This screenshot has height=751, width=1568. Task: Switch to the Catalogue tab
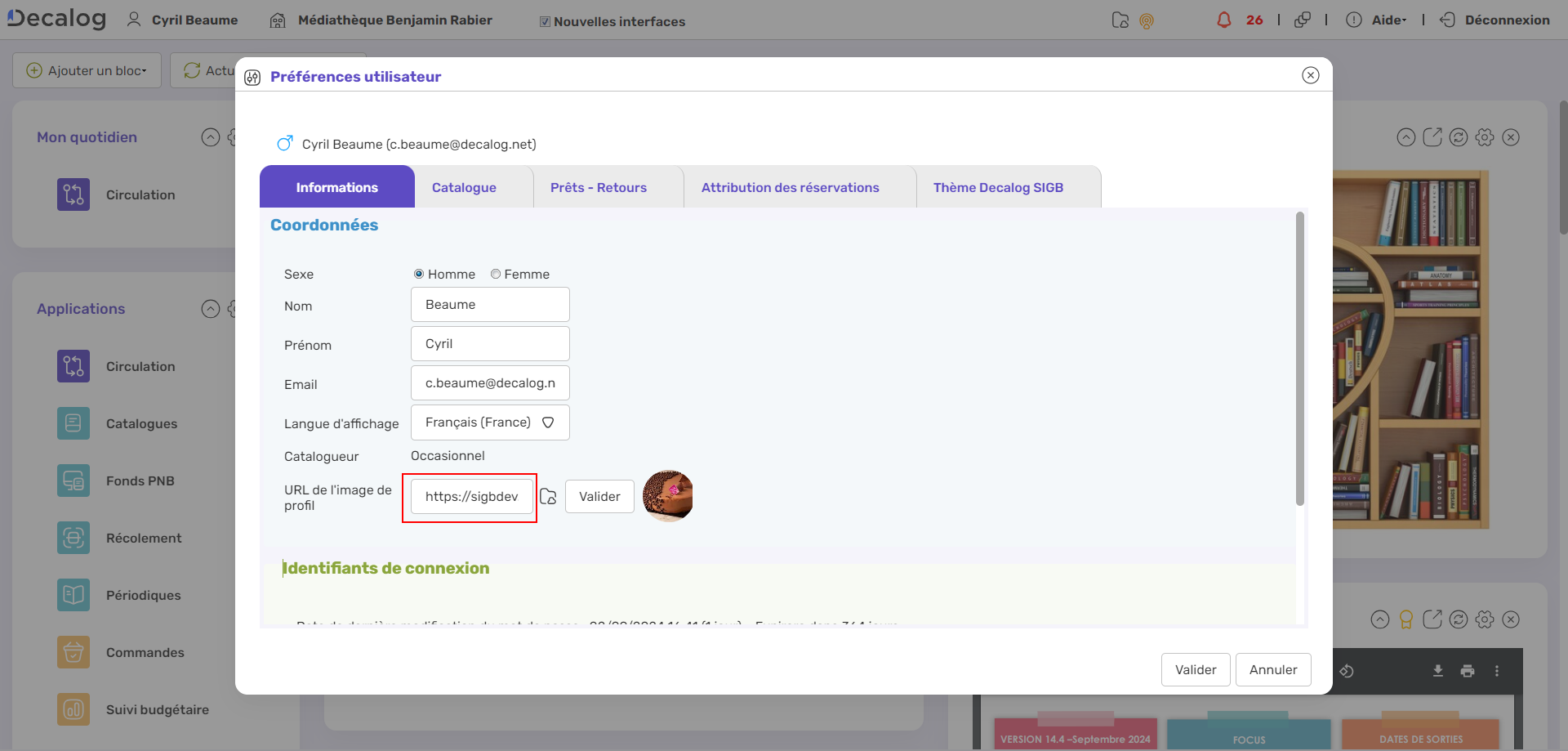click(464, 187)
